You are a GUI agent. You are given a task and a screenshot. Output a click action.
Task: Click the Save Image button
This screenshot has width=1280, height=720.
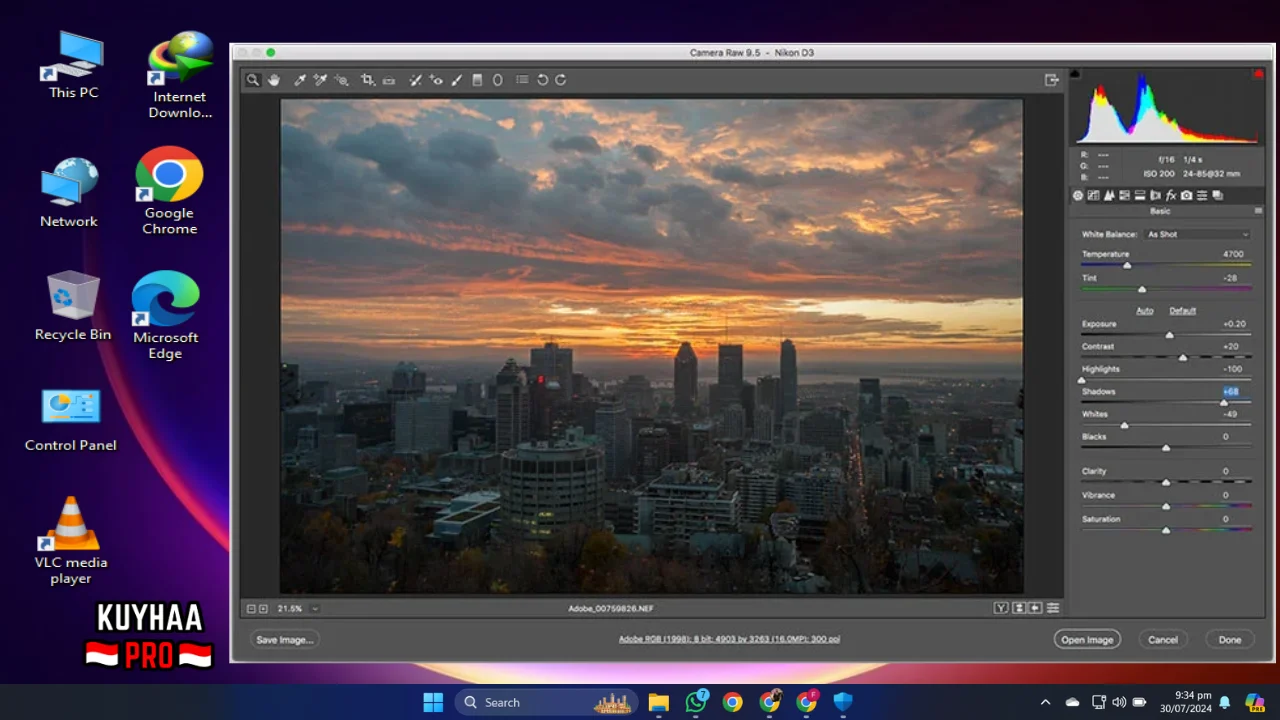(285, 639)
